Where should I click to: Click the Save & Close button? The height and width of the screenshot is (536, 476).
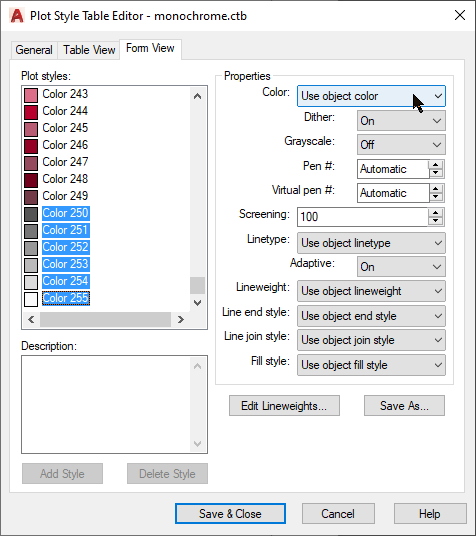pos(230,514)
